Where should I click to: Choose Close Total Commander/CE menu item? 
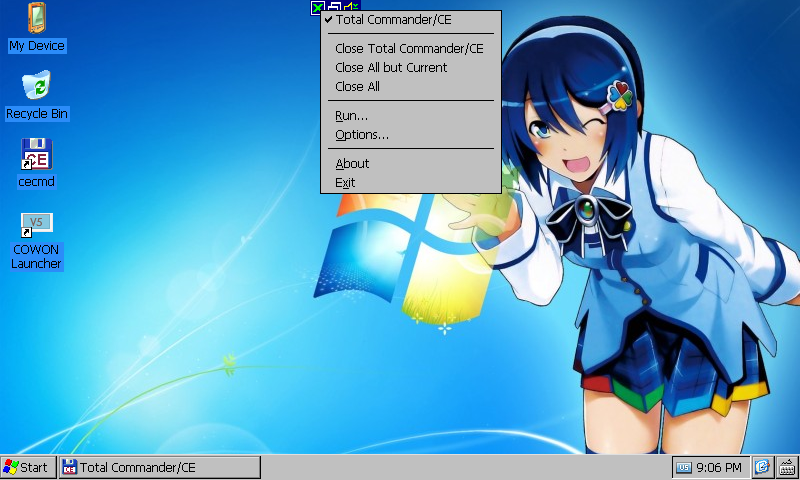(x=411, y=48)
